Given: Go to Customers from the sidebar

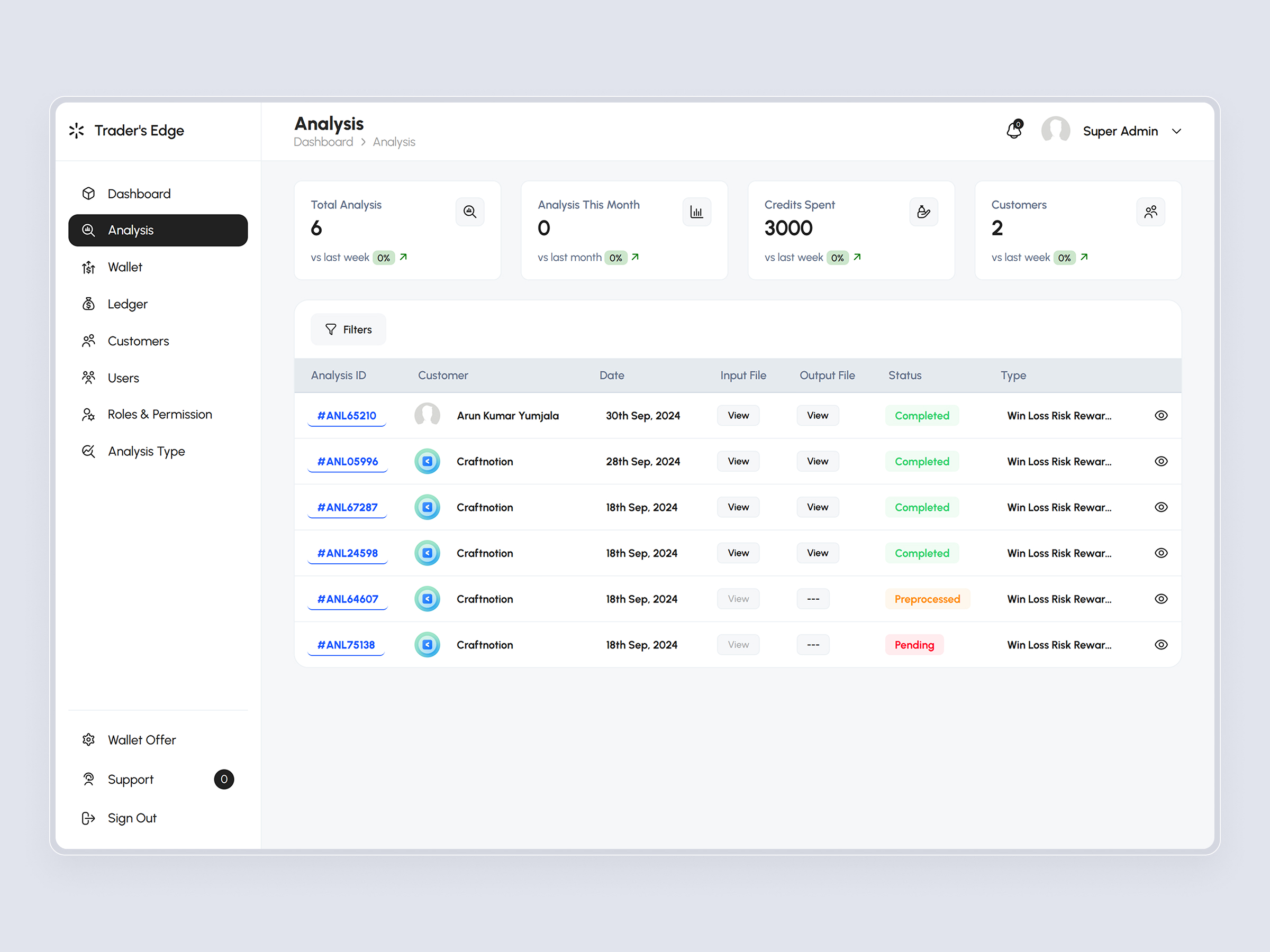Looking at the screenshot, I should tap(138, 340).
